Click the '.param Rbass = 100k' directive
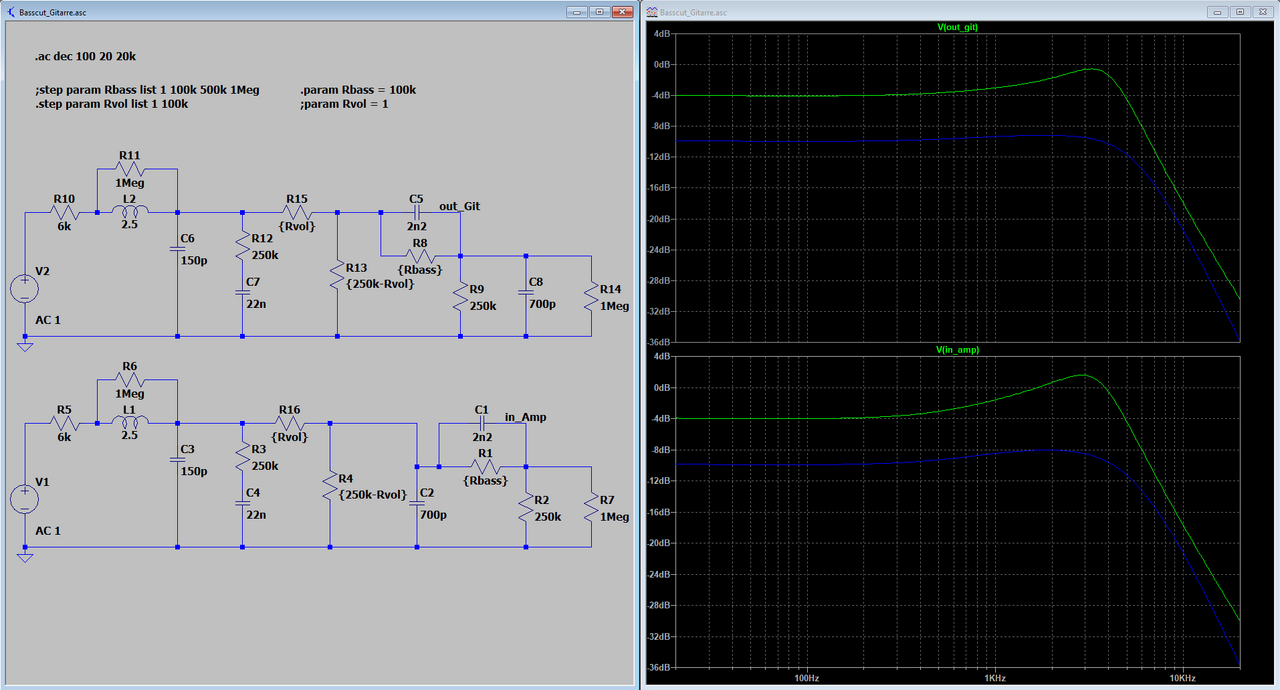1280x690 pixels. pyautogui.click(x=358, y=90)
